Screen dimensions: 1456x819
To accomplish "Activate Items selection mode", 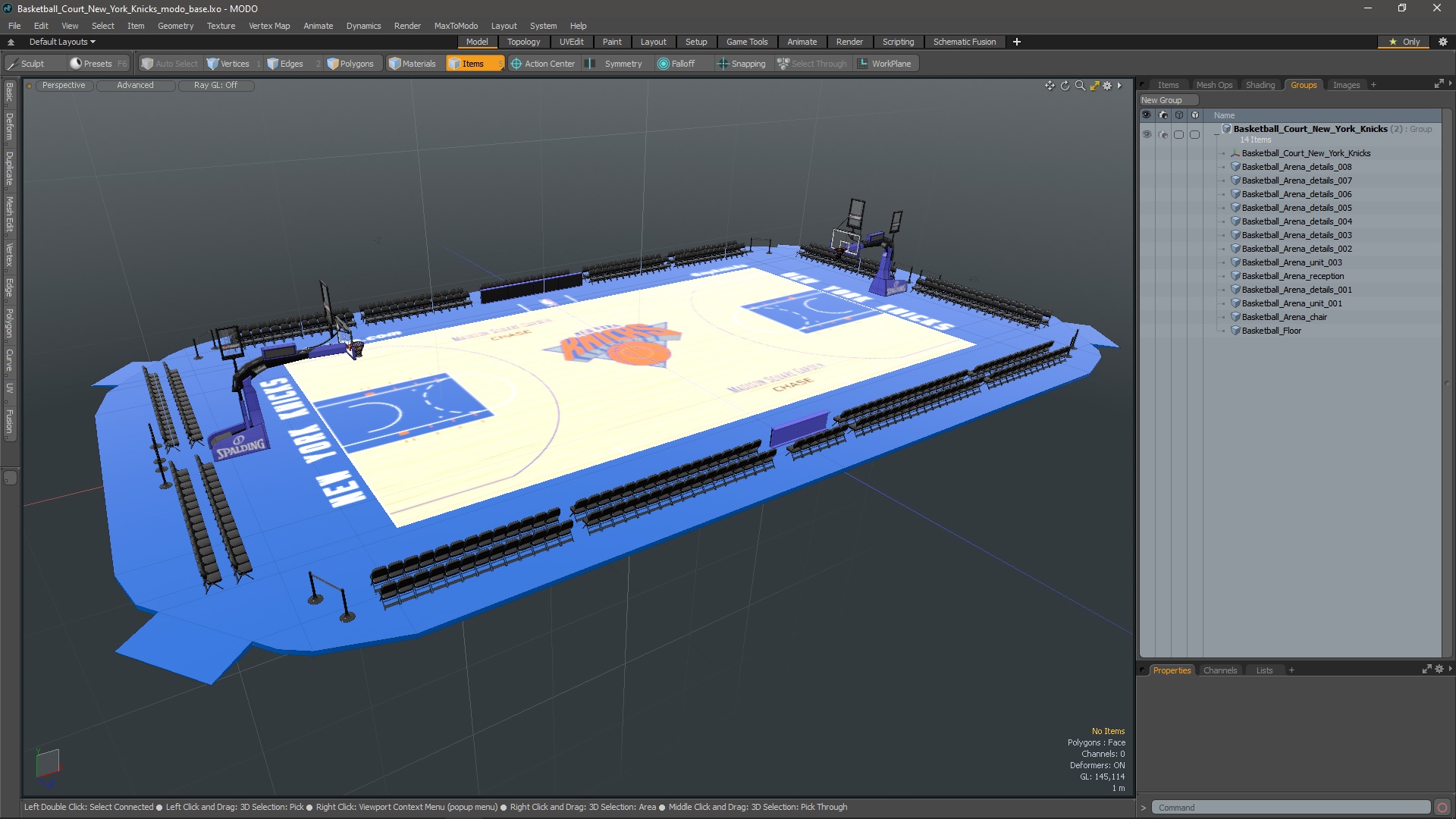I will point(474,64).
